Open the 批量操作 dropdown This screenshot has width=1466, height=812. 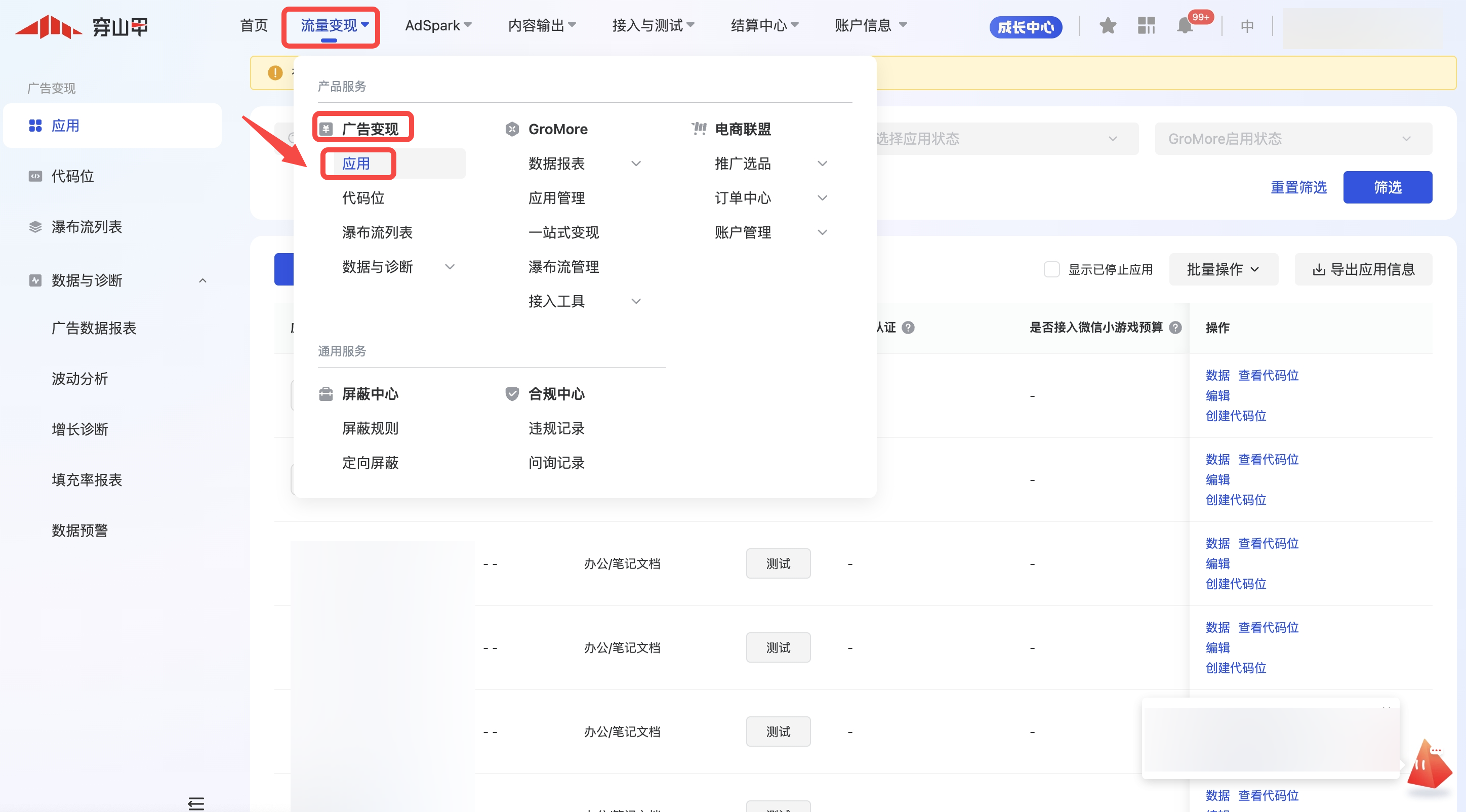pos(1223,269)
